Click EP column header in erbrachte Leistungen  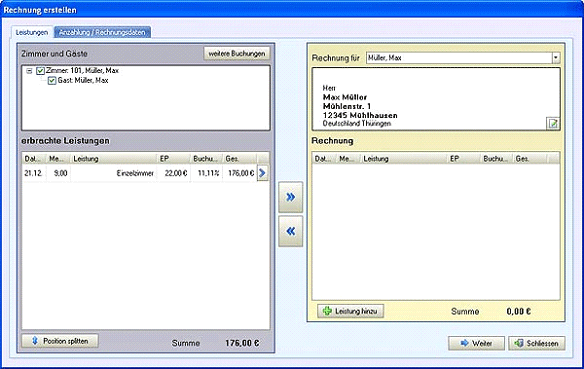point(173,159)
